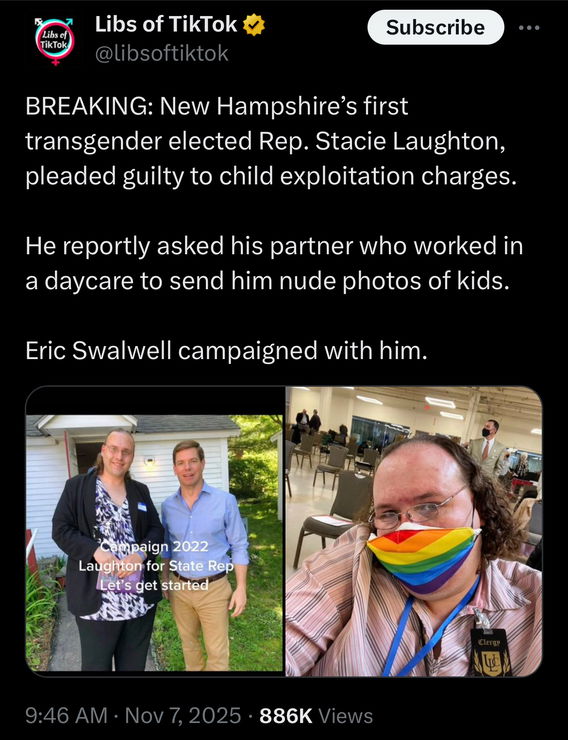
Task: Click the 9:46 AM timestamp
Action: (66, 716)
